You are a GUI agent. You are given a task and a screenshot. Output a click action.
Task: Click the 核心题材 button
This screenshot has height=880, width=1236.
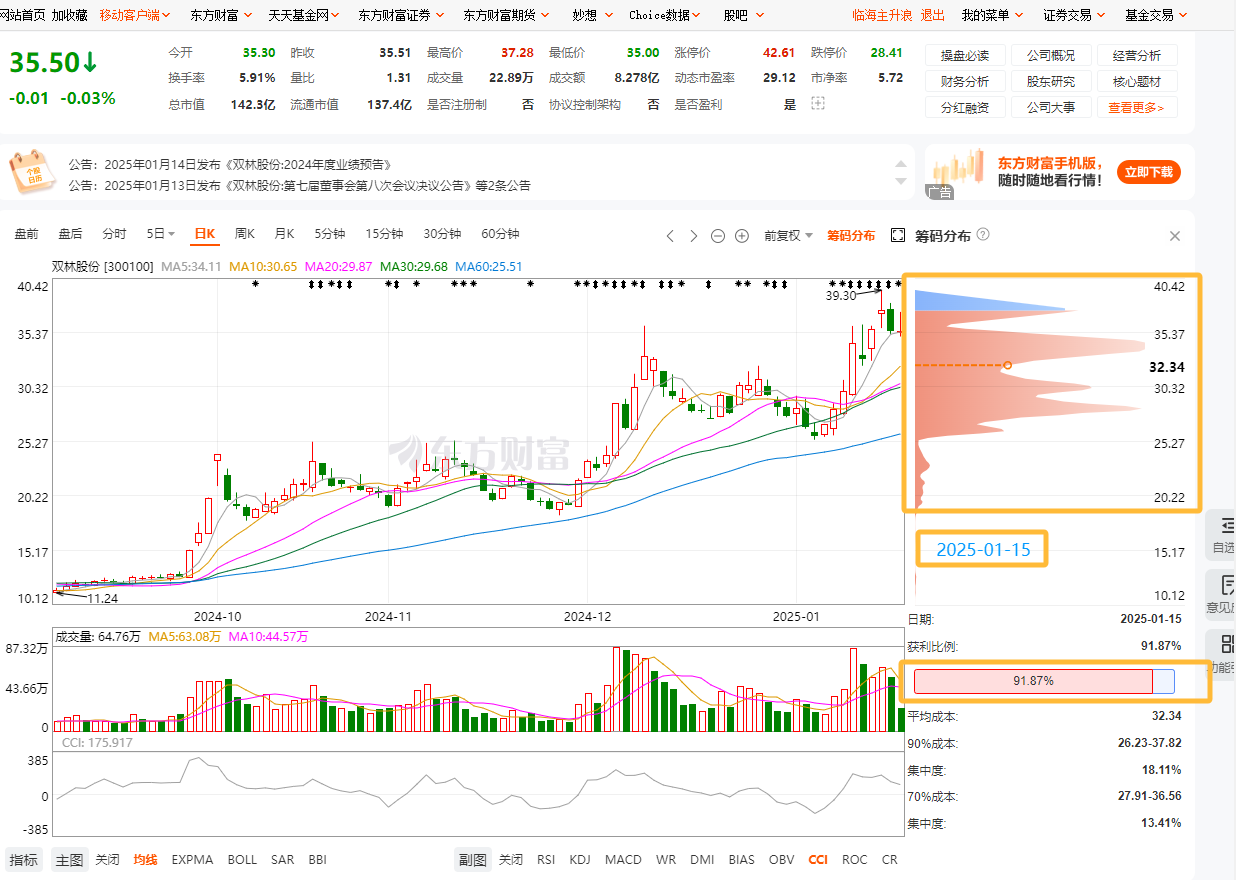pos(1137,81)
